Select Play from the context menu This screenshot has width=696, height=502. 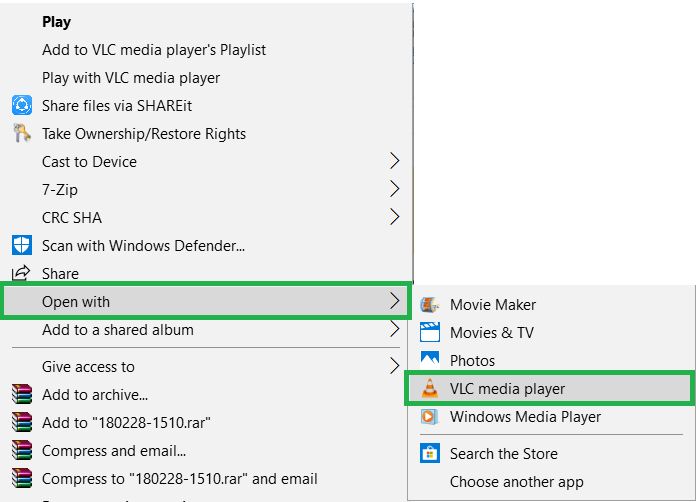point(56,22)
